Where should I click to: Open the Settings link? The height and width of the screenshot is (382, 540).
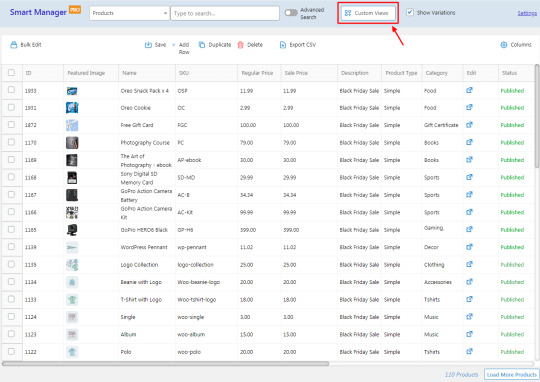[527, 13]
